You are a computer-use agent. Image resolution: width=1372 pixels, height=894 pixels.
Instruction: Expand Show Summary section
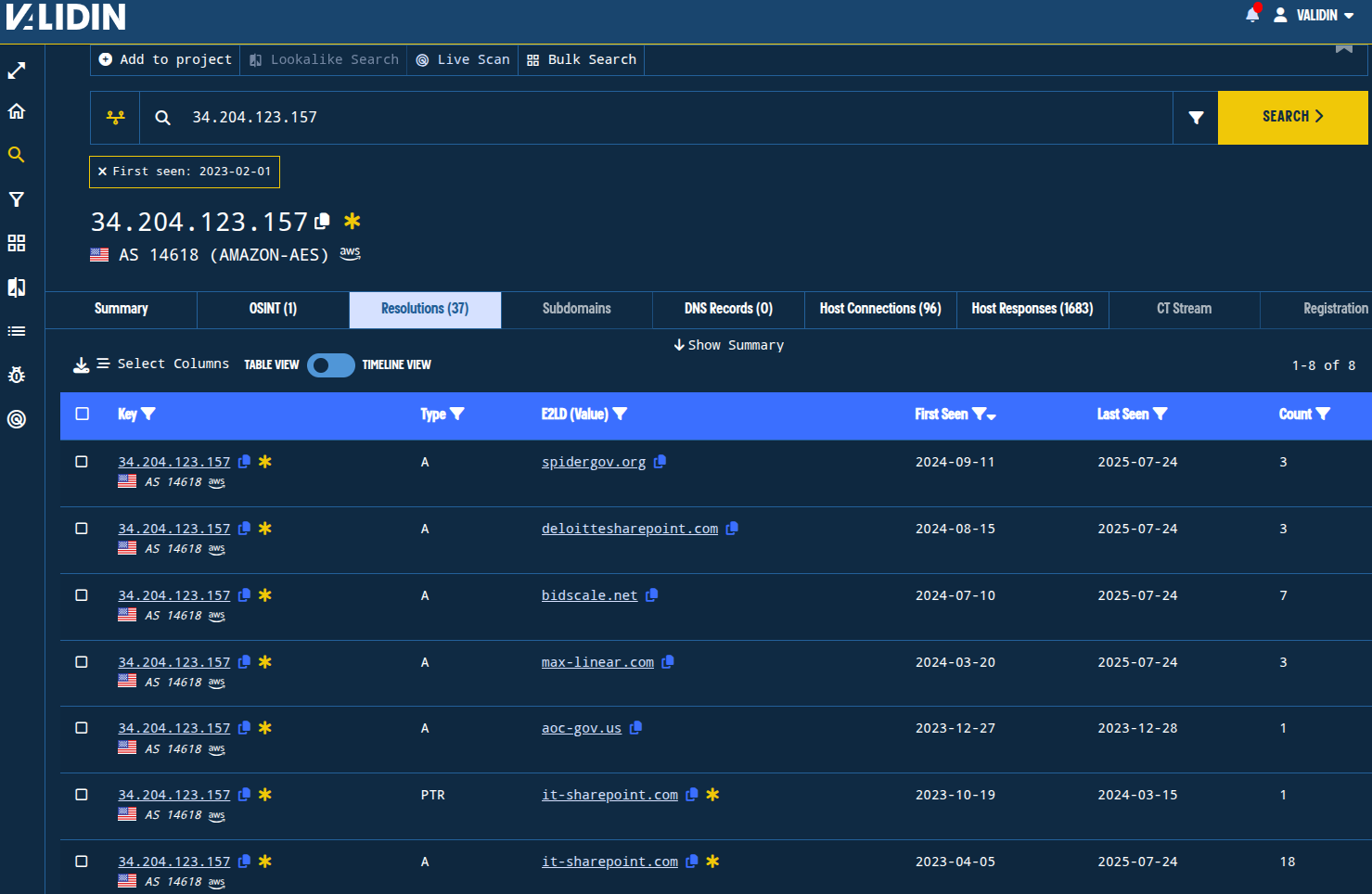[728, 345]
